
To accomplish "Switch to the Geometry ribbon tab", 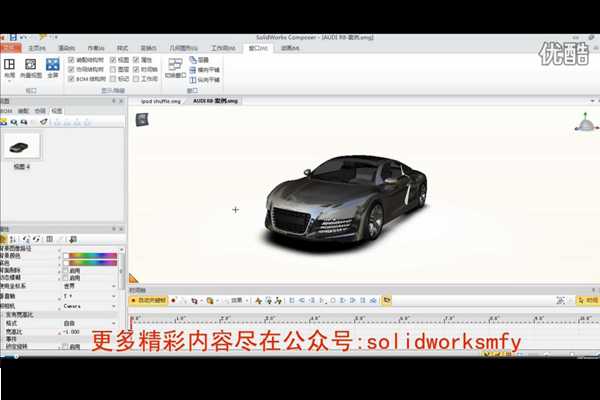I will [183, 48].
